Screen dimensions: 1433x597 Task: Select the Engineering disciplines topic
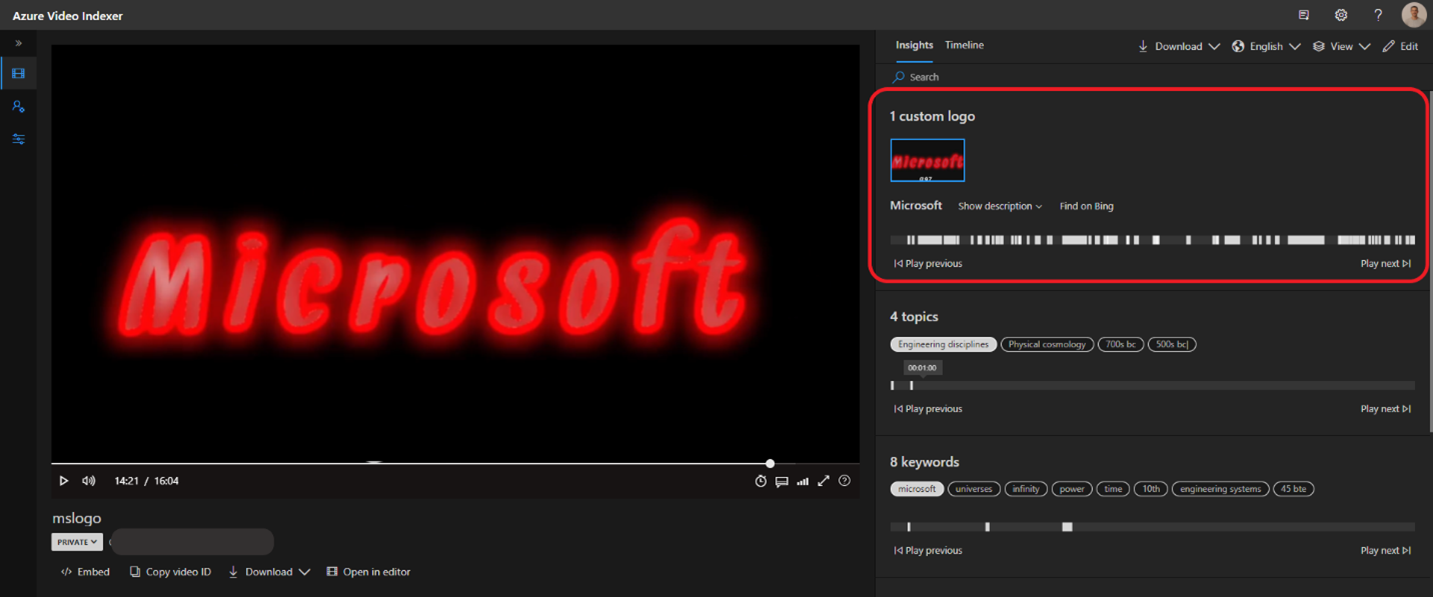[943, 344]
